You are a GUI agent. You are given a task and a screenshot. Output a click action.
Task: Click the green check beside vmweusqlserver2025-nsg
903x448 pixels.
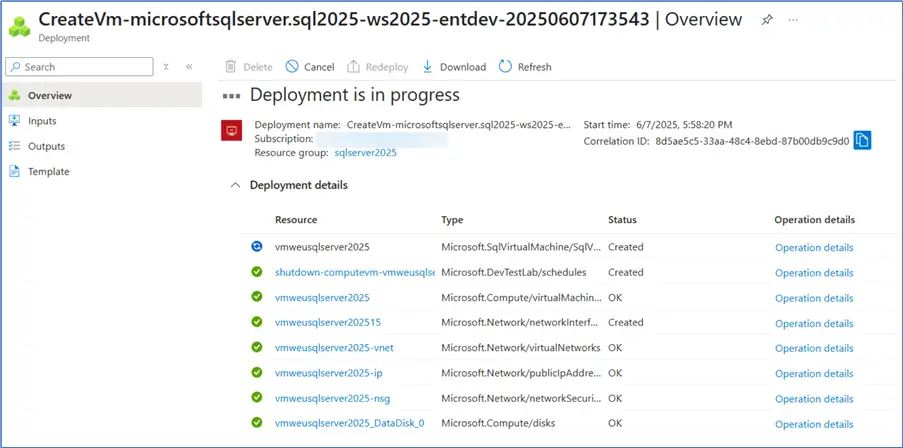point(257,398)
